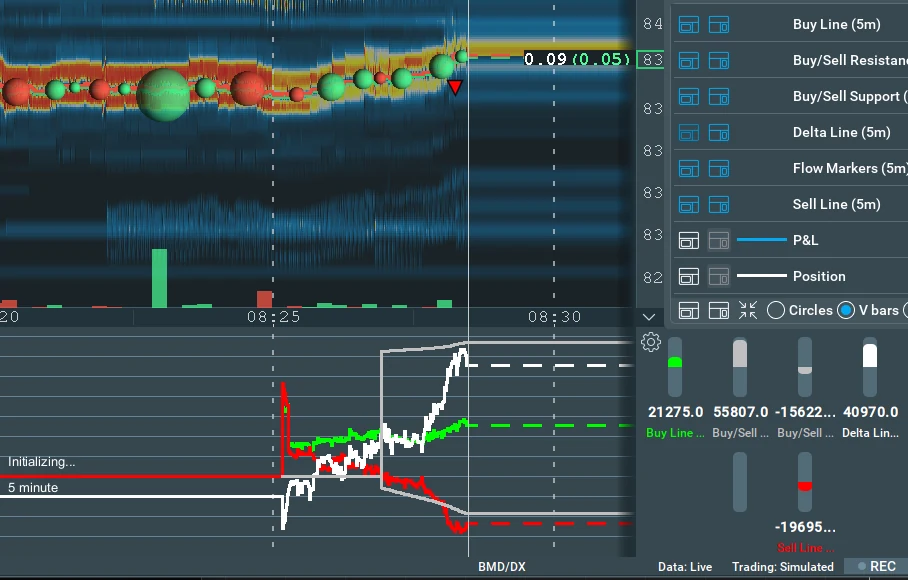Image resolution: width=908 pixels, height=580 pixels.
Task: Click the Buy Line (5m) indicator label
Action: point(836,24)
